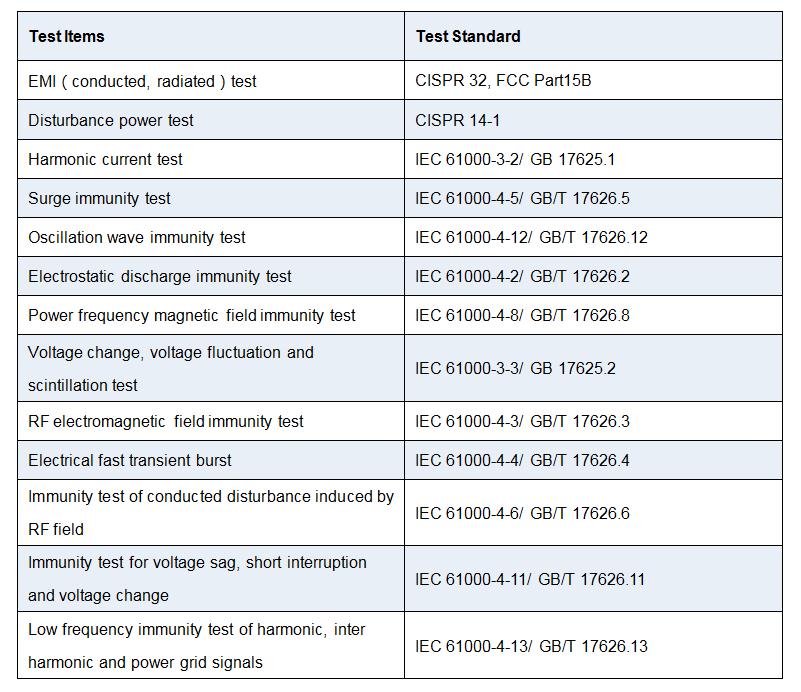Select the Harmonic current test cell
801x692 pixels.
pyautogui.click(x=105, y=159)
